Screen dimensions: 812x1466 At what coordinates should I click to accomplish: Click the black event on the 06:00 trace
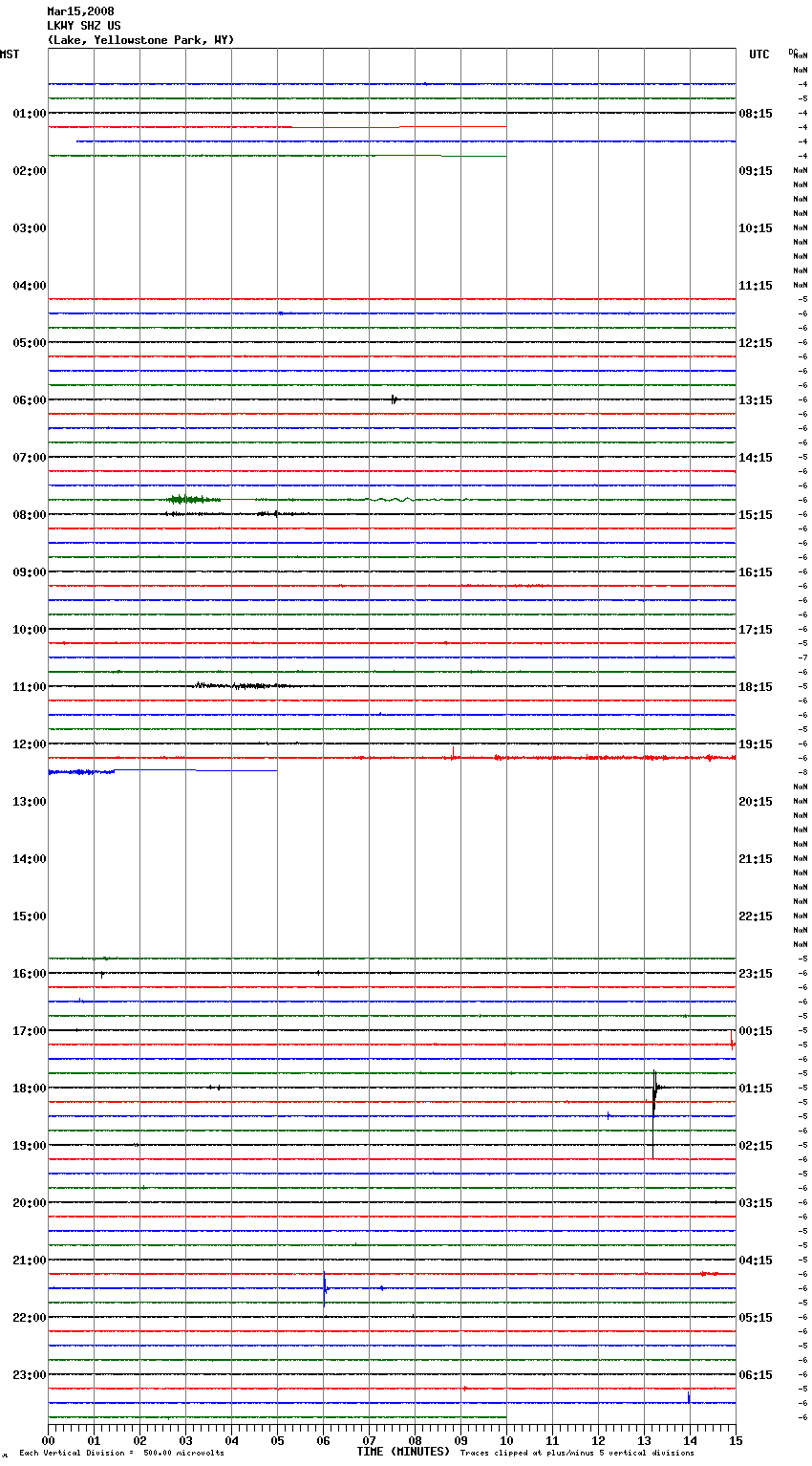(394, 399)
